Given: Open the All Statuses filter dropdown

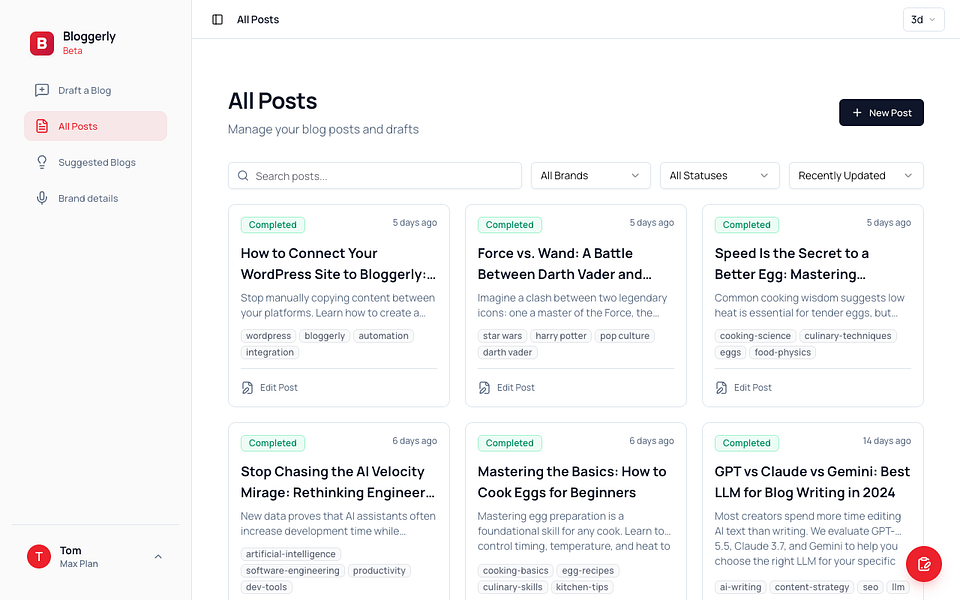Looking at the screenshot, I should [x=719, y=176].
